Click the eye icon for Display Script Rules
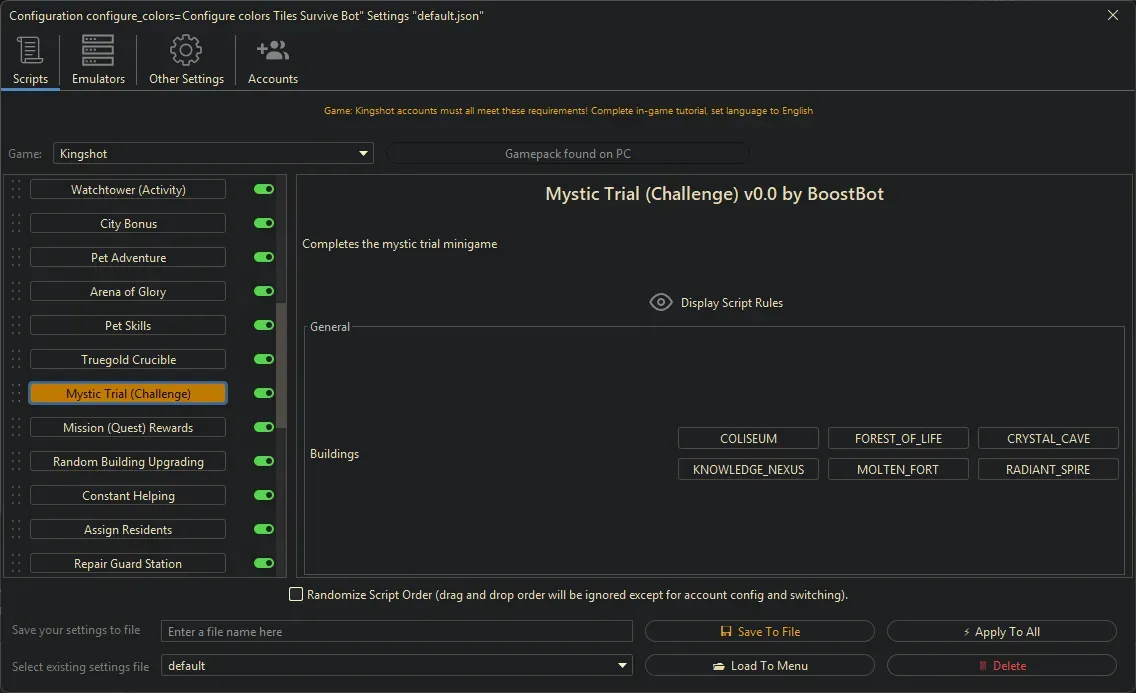This screenshot has width=1136, height=693. coord(660,301)
